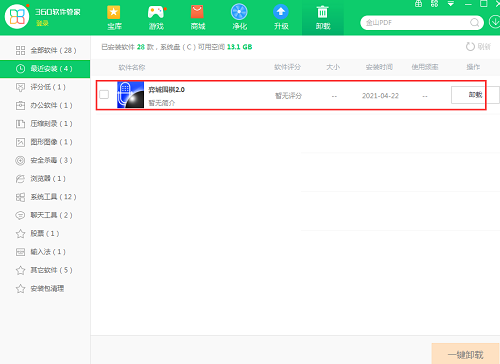Select 系统工具 (12) category

tap(45, 197)
